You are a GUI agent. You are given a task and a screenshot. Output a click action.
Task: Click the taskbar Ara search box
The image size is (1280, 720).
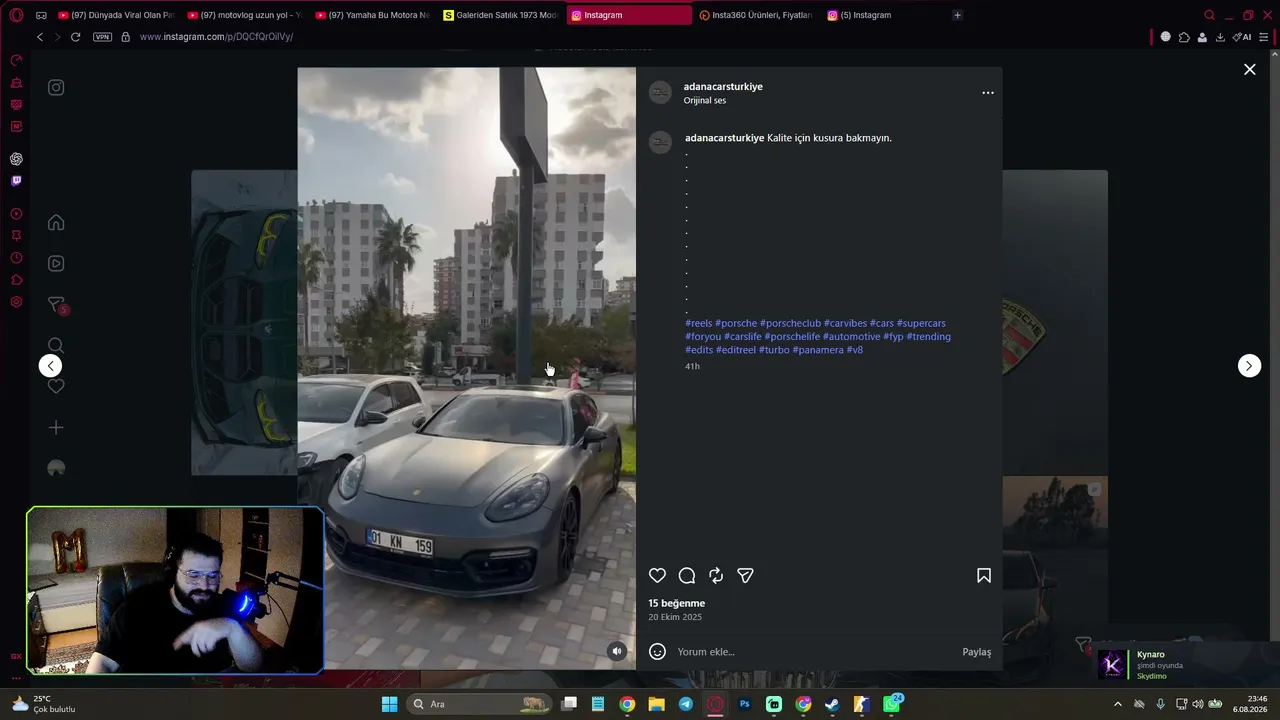[479, 704]
